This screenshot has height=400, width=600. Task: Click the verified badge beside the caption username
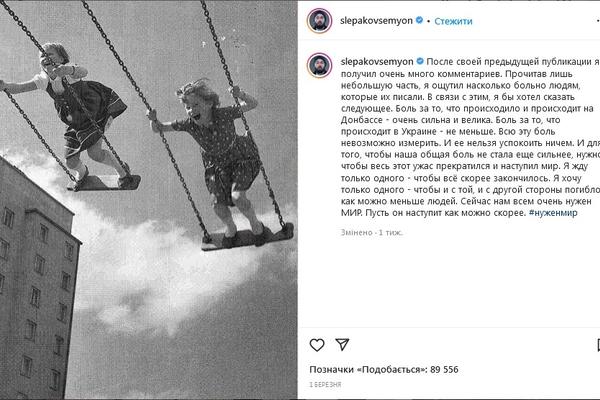[x=420, y=61]
